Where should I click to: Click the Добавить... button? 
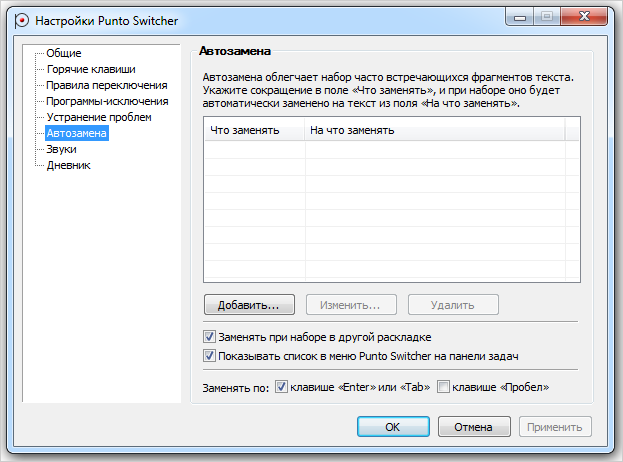[249, 305]
